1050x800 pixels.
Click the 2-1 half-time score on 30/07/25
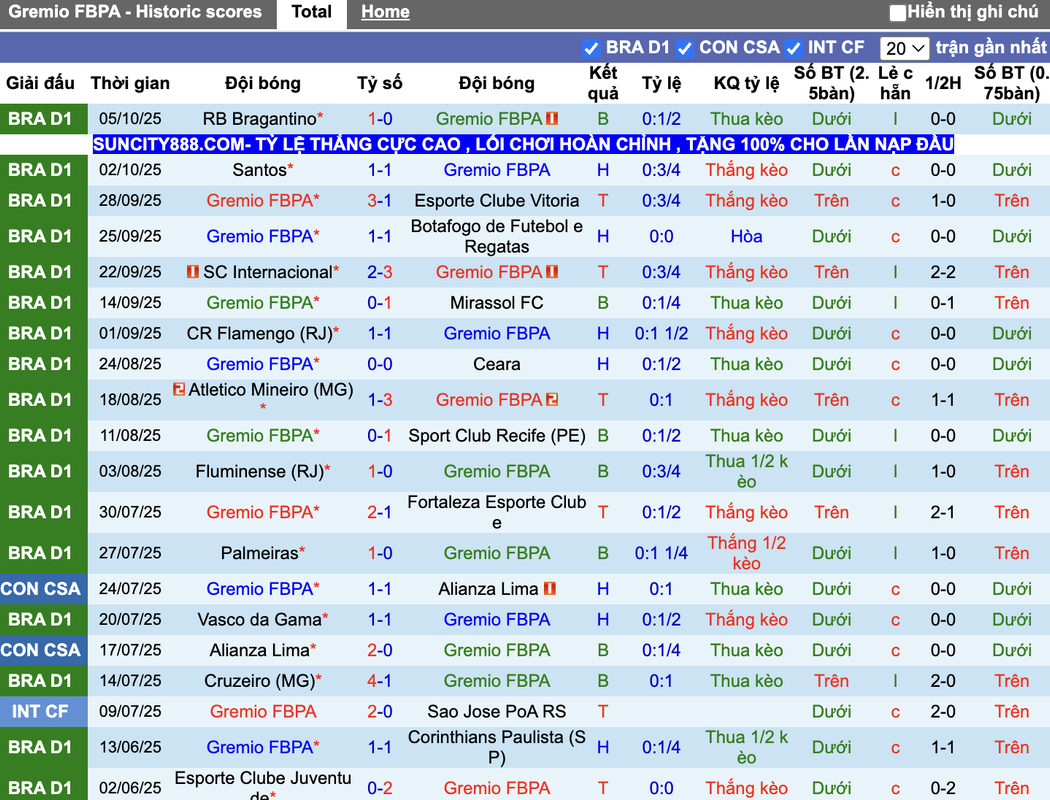(x=943, y=512)
